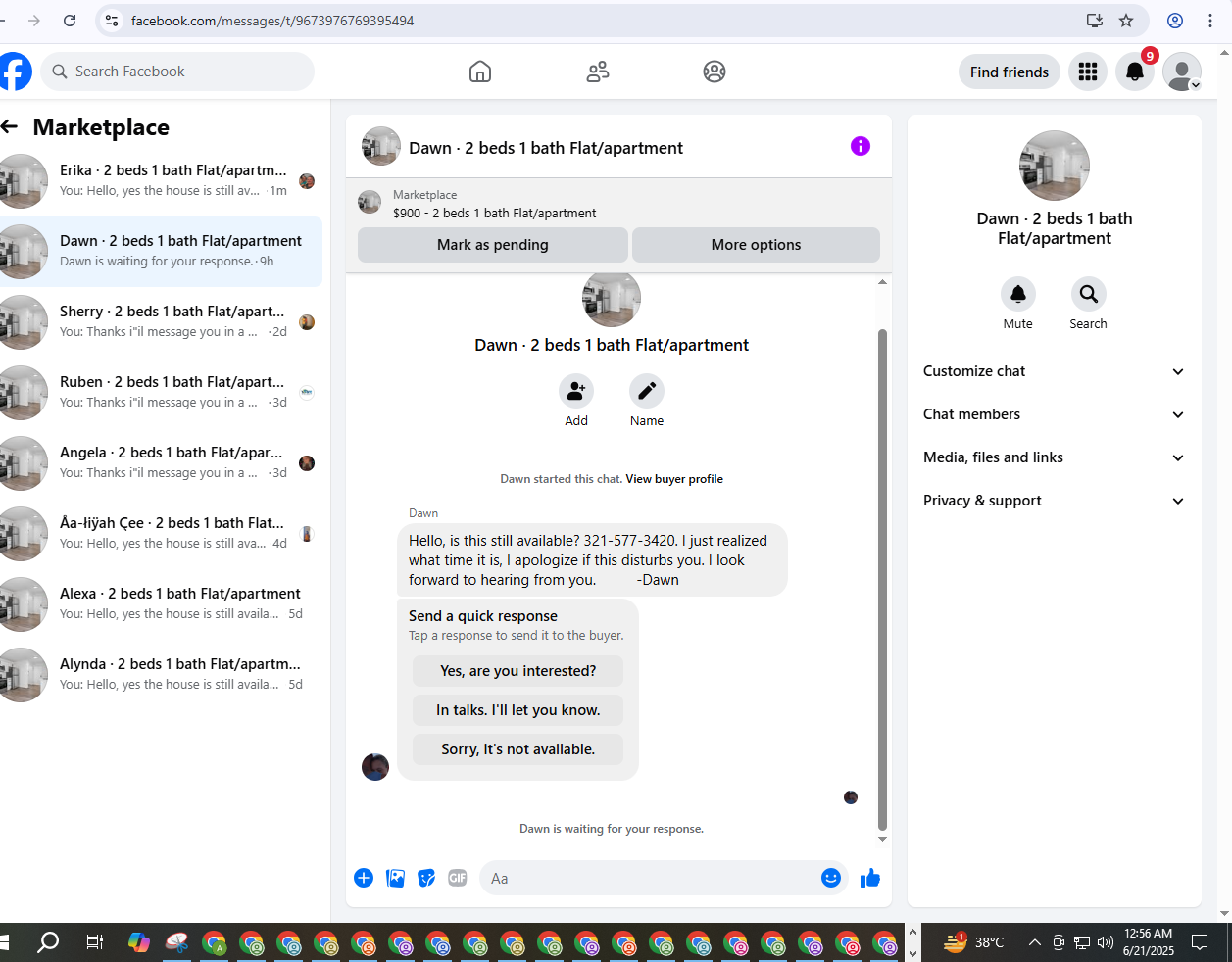Screen dimensions: 1232x962
Task: Send quick response In talks. I'll let you know.
Action: coord(517,710)
